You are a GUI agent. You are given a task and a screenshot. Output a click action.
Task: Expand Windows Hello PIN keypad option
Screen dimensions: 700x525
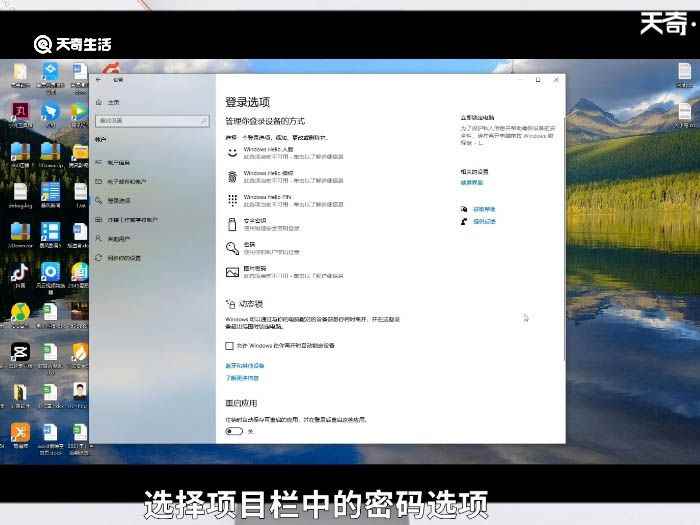pyautogui.click(x=286, y=200)
